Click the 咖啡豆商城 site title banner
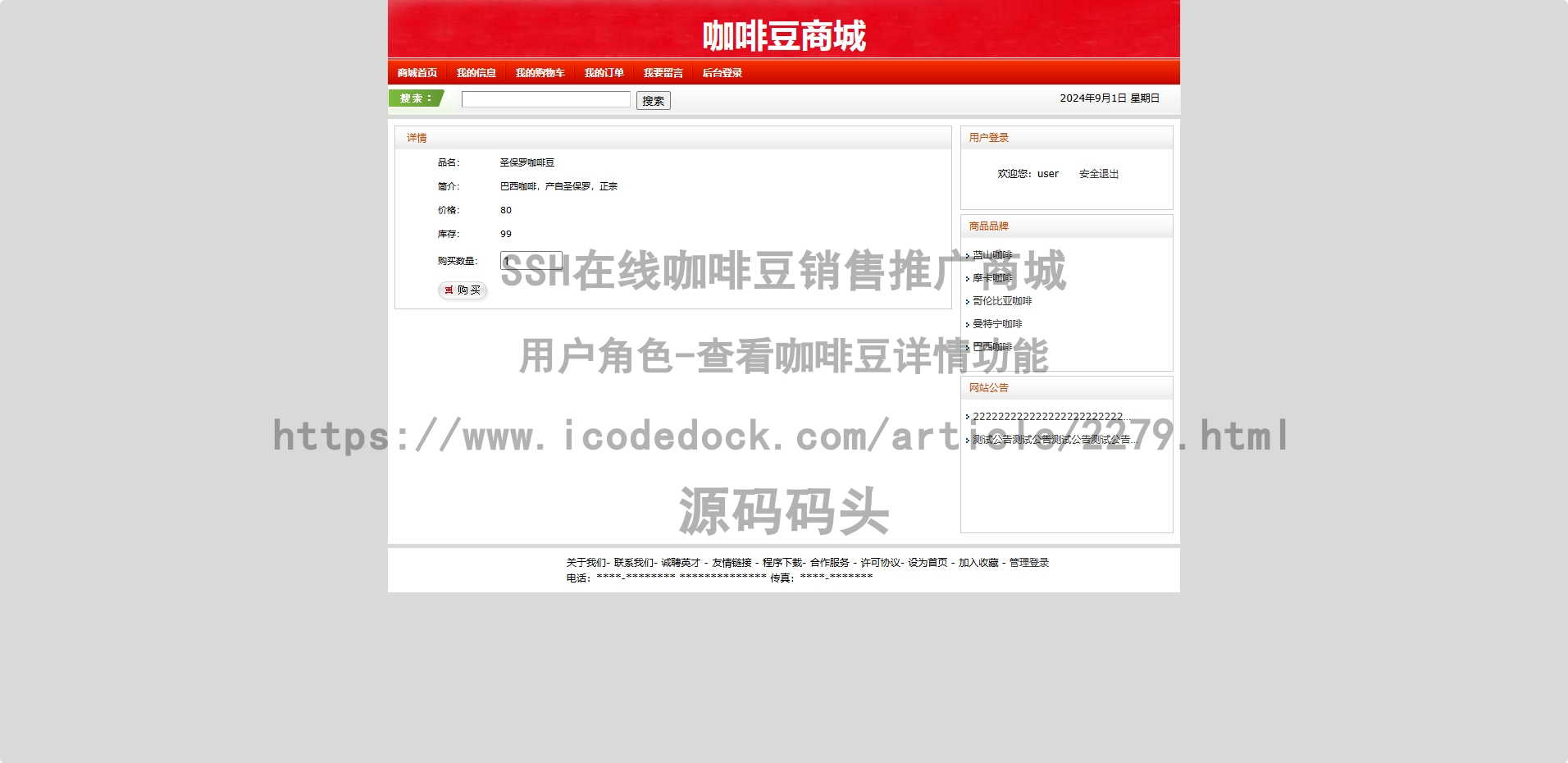This screenshot has height=763, width=1568. click(784, 36)
